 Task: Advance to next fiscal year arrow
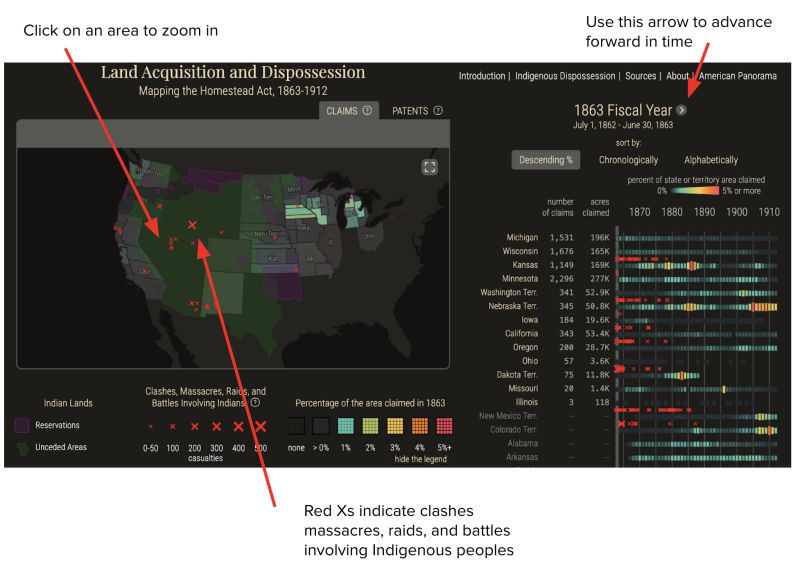(x=681, y=110)
